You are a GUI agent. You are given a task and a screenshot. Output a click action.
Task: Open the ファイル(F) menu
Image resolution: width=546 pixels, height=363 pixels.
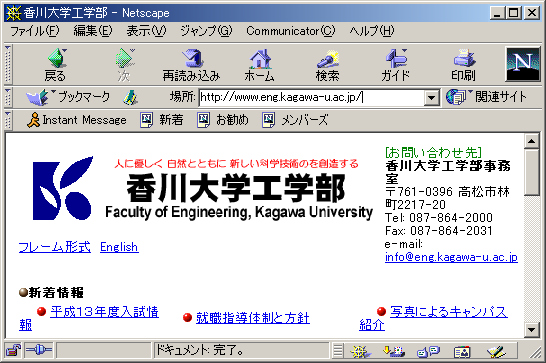(x=35, y=31)
